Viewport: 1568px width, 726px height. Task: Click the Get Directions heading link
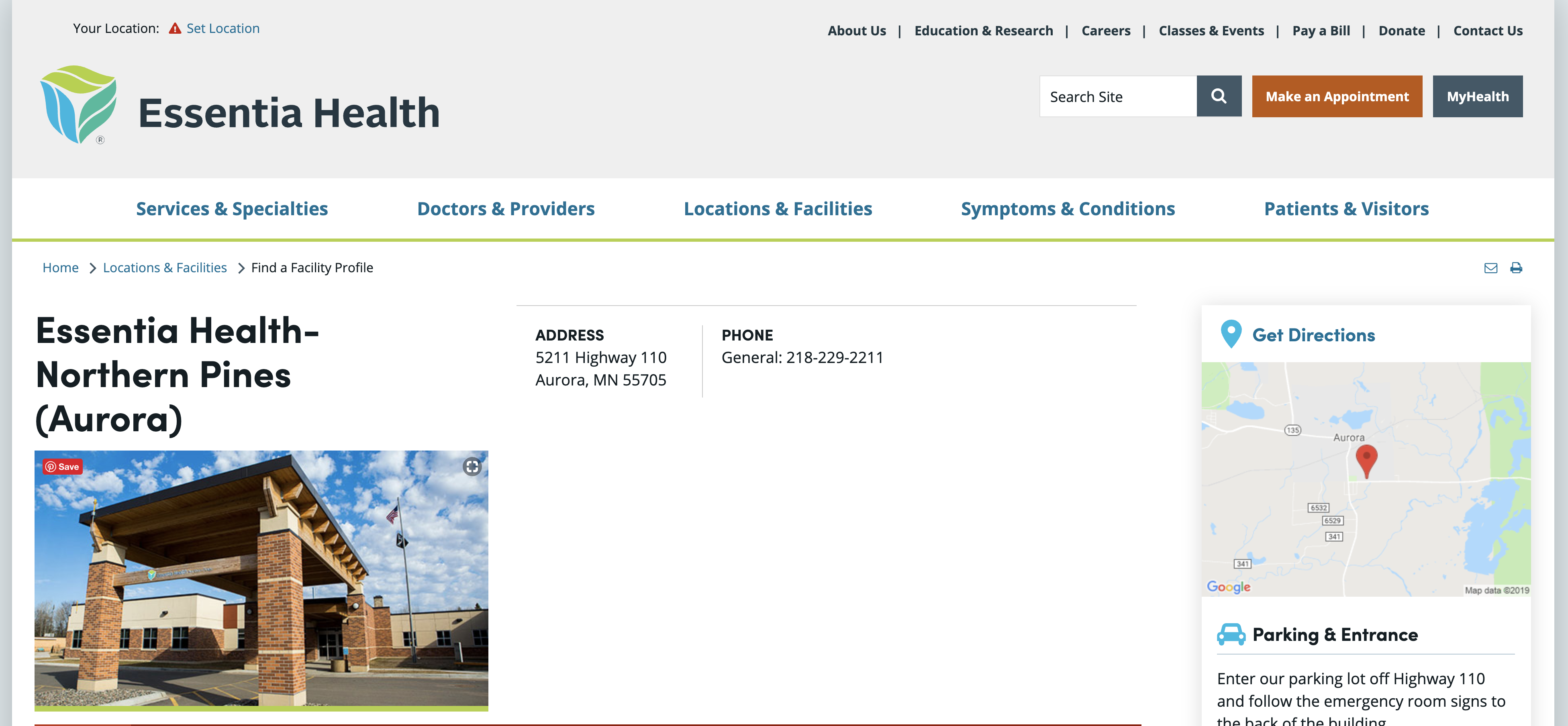[1314, 335]
